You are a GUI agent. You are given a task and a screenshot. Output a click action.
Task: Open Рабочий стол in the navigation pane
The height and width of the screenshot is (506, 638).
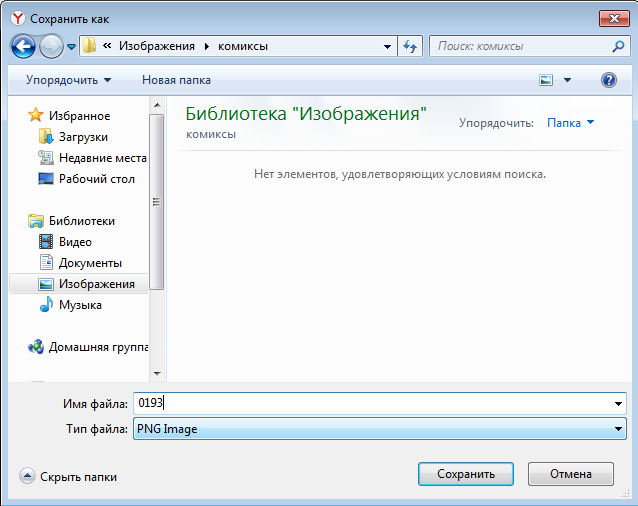click(97, 179)
